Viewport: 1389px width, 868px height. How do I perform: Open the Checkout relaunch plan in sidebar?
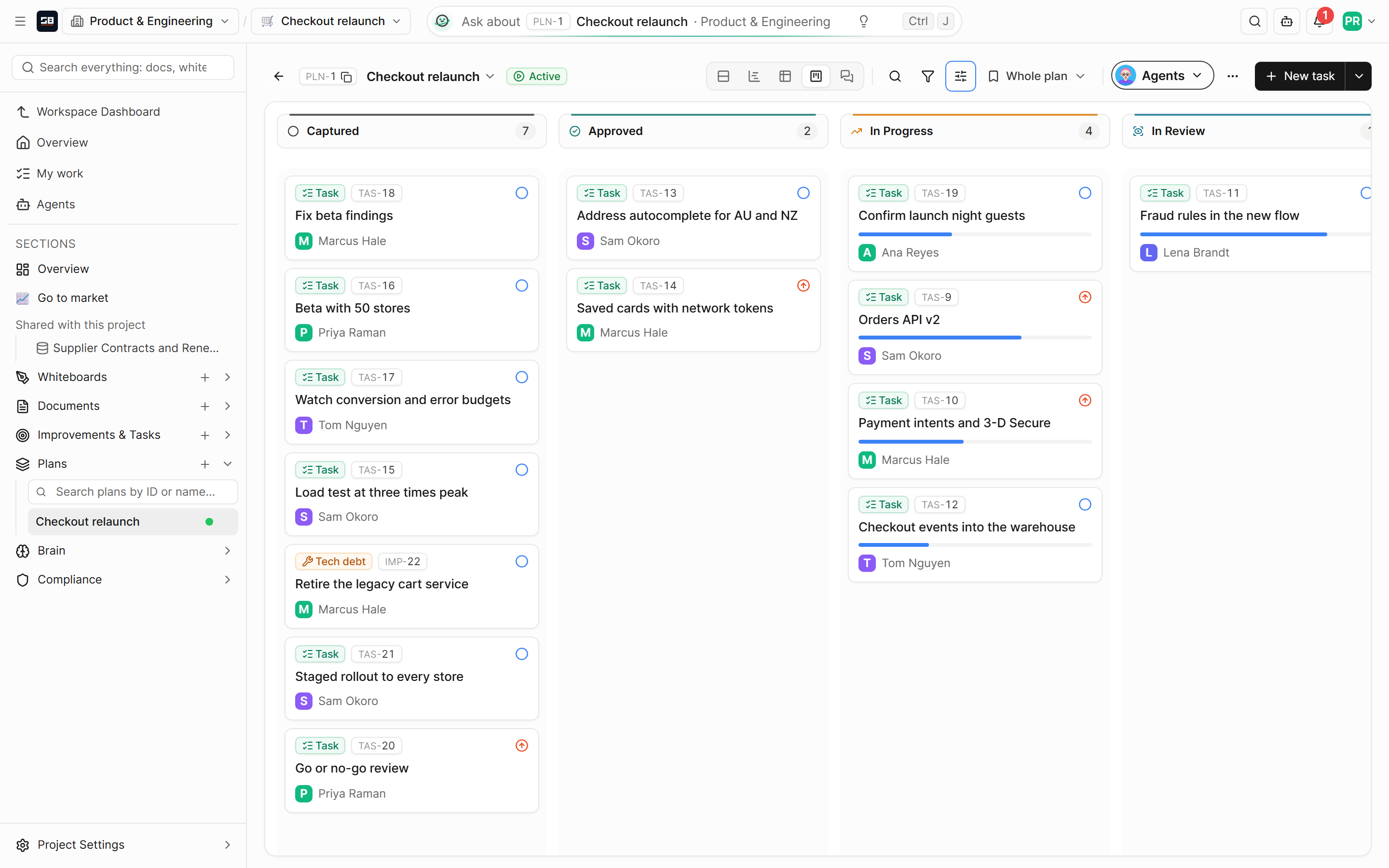133,521
